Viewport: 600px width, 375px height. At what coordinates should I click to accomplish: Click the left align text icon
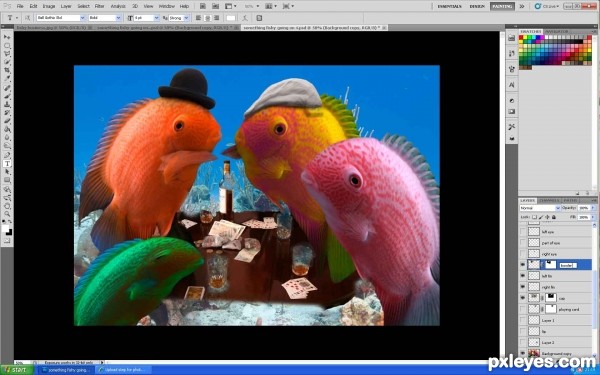199,18
